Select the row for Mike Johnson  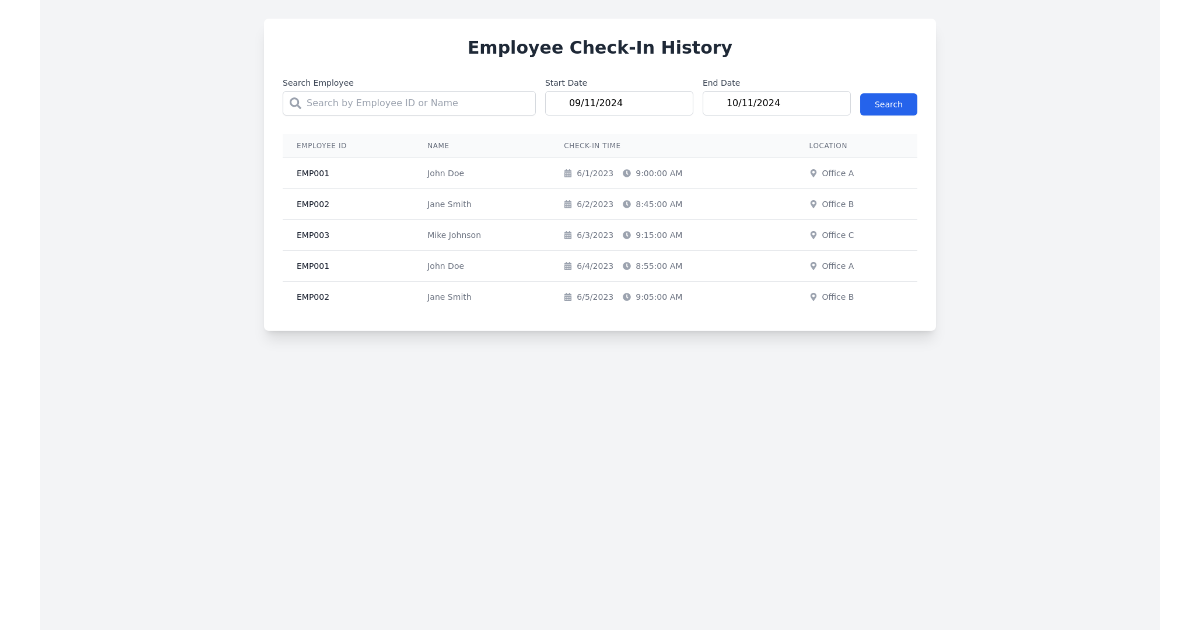(x=600, y=234)
